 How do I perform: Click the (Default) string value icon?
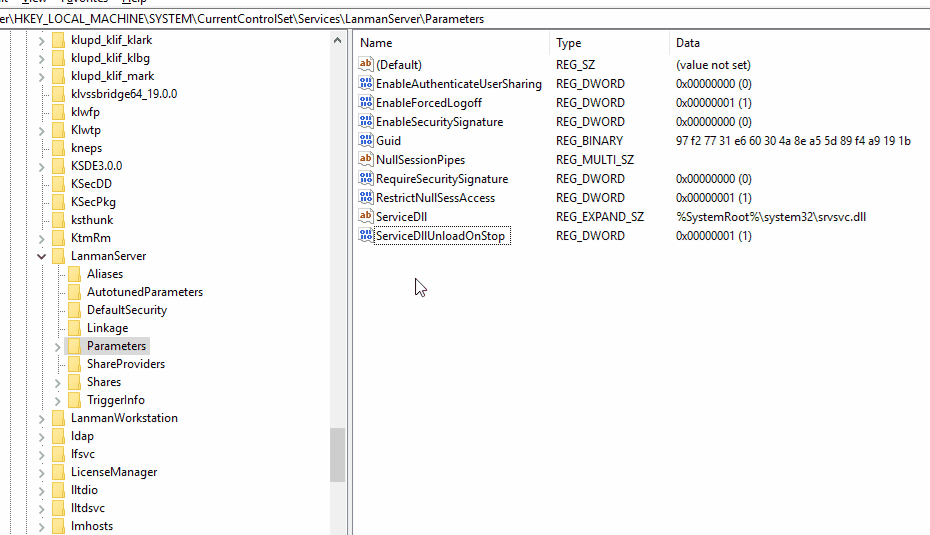366,64
